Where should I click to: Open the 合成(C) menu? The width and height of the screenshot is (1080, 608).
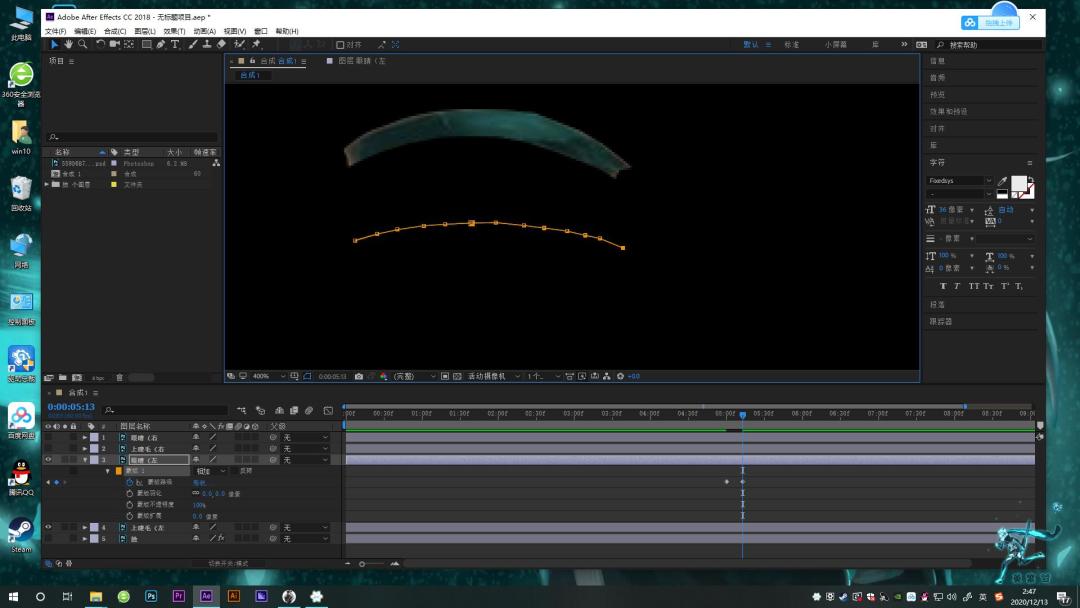(x=115, y=31)
